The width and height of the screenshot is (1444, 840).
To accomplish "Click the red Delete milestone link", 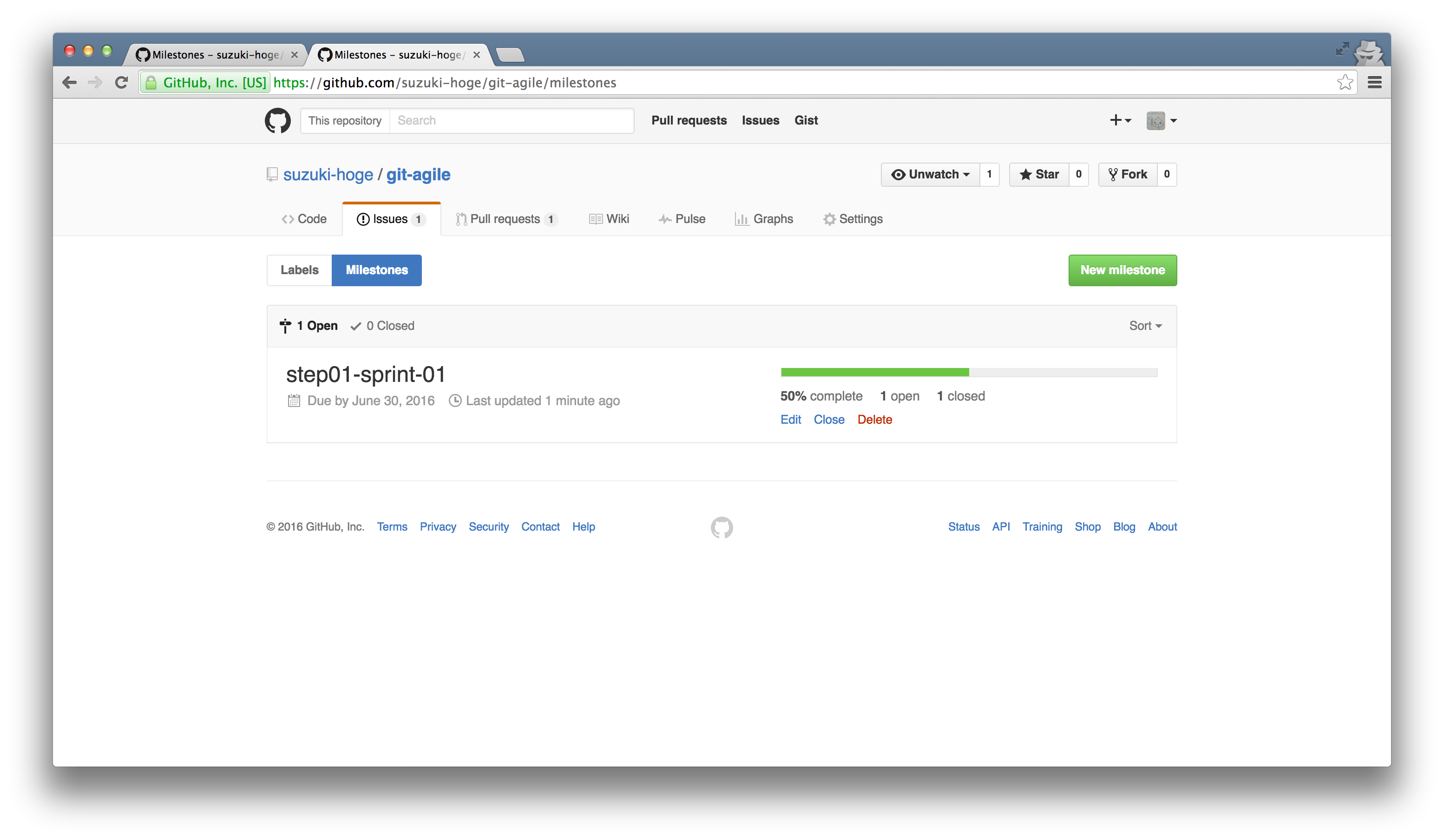I will [x=874, y=420].
